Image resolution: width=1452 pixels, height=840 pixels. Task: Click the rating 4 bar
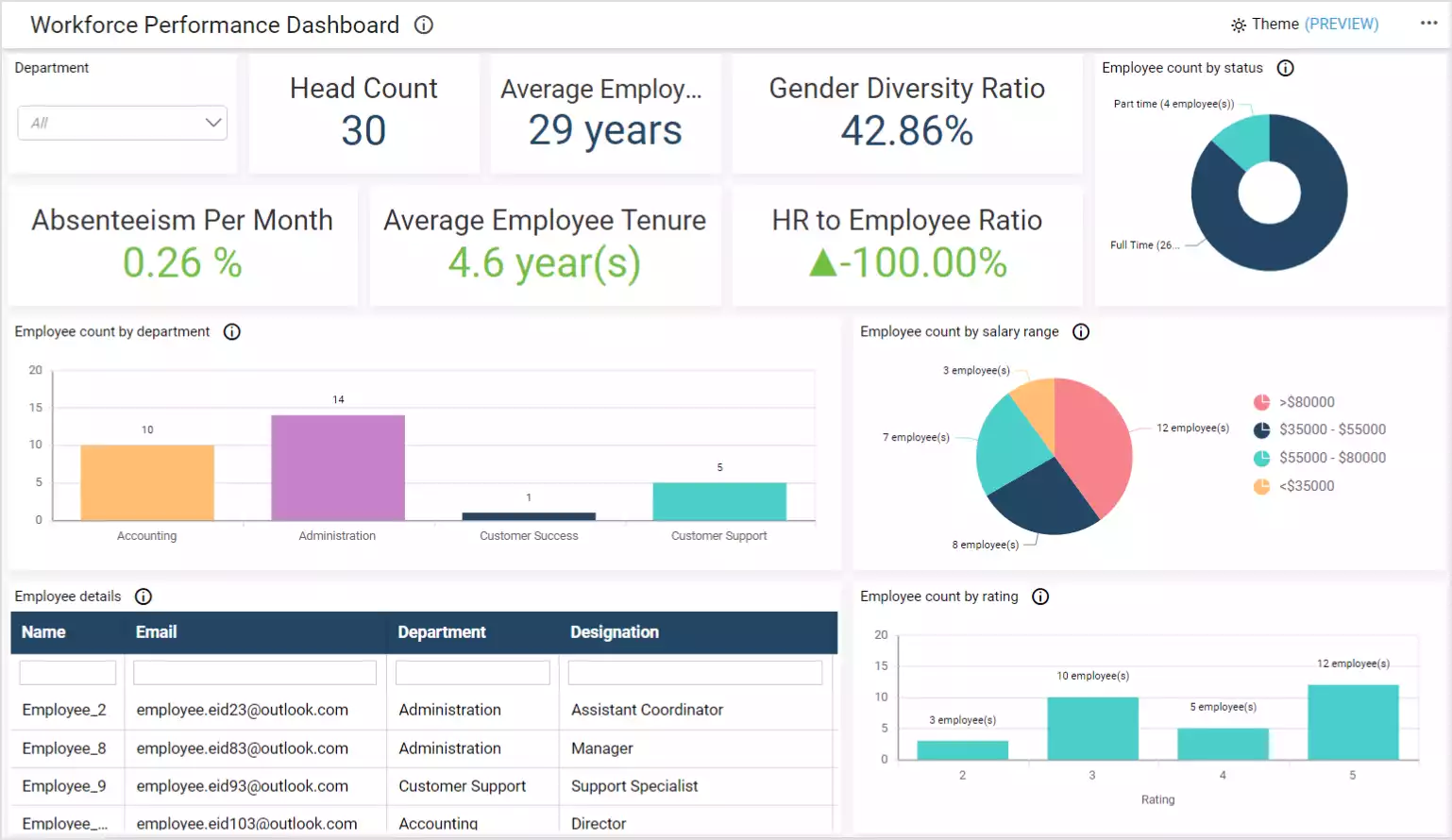pyautogui.click(x=1224, y=744)
